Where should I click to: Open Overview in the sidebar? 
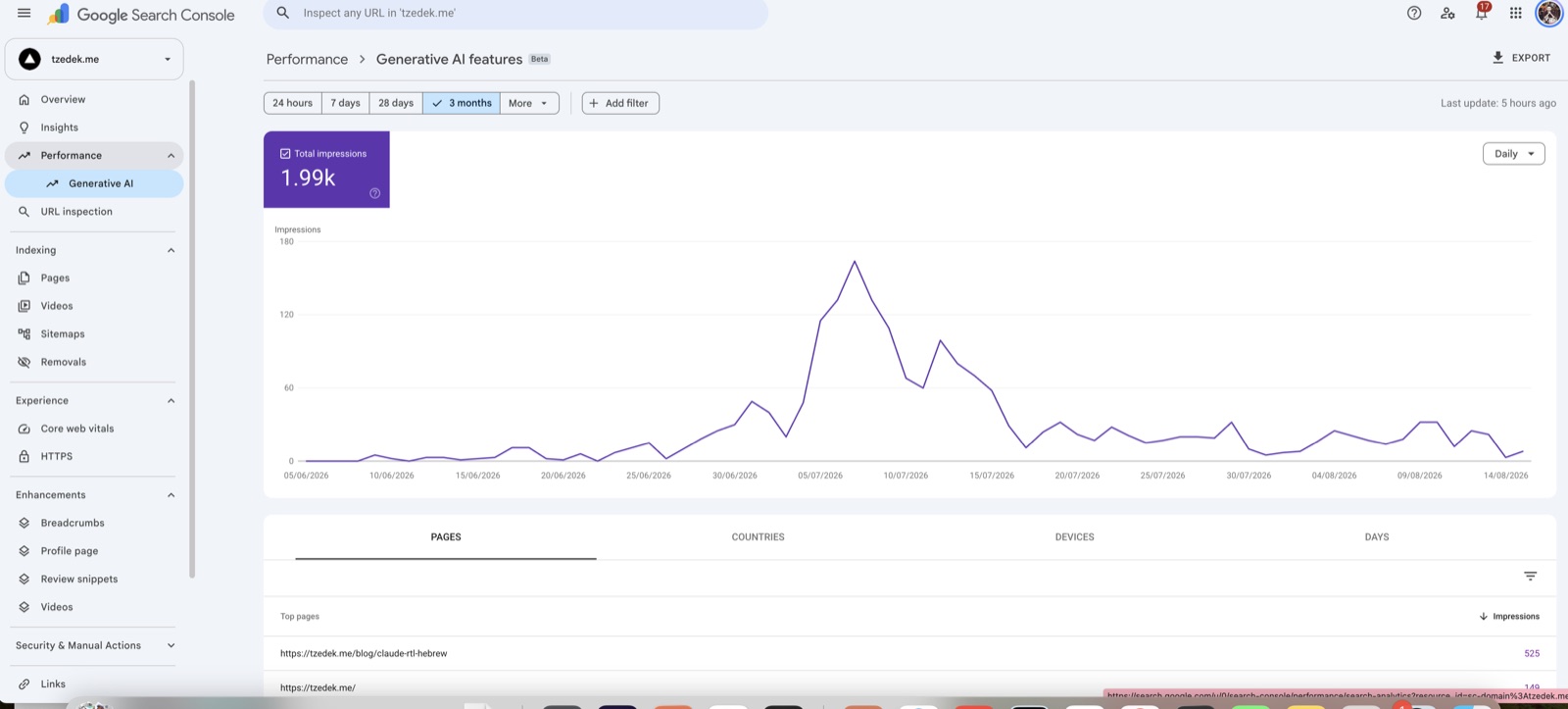[94, 99]
